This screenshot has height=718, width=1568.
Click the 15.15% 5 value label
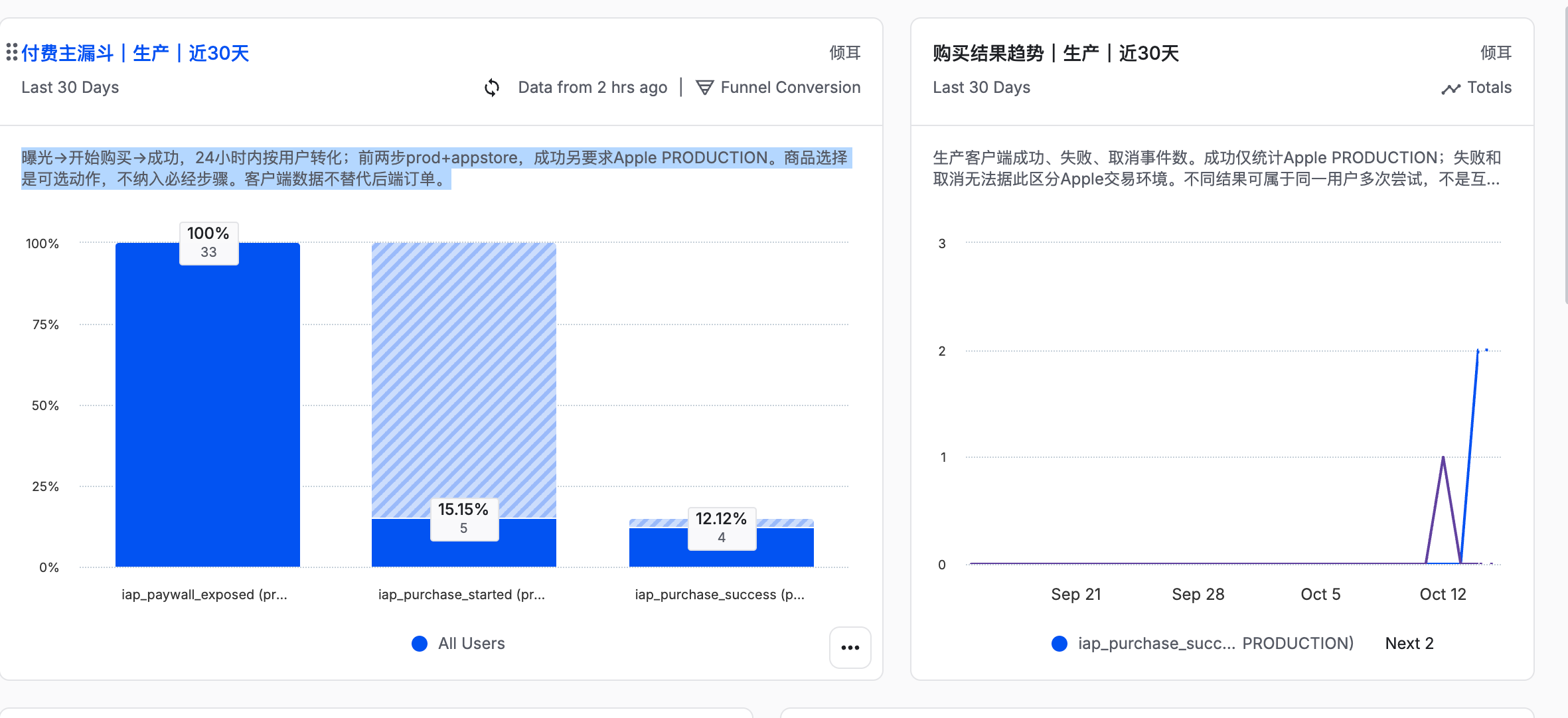click(x=464, y=519)
